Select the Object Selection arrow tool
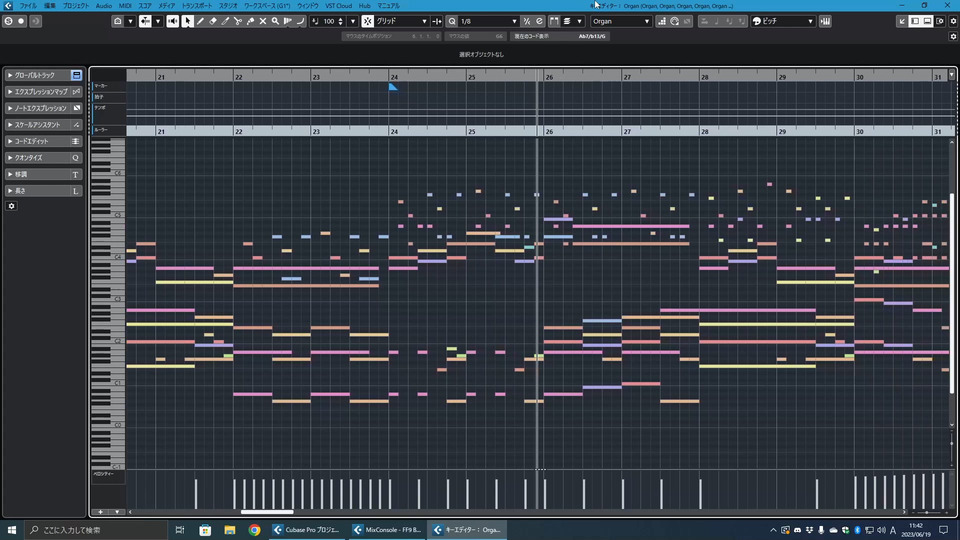The height and width of the screenshot is (540, 960). (187, 21)
